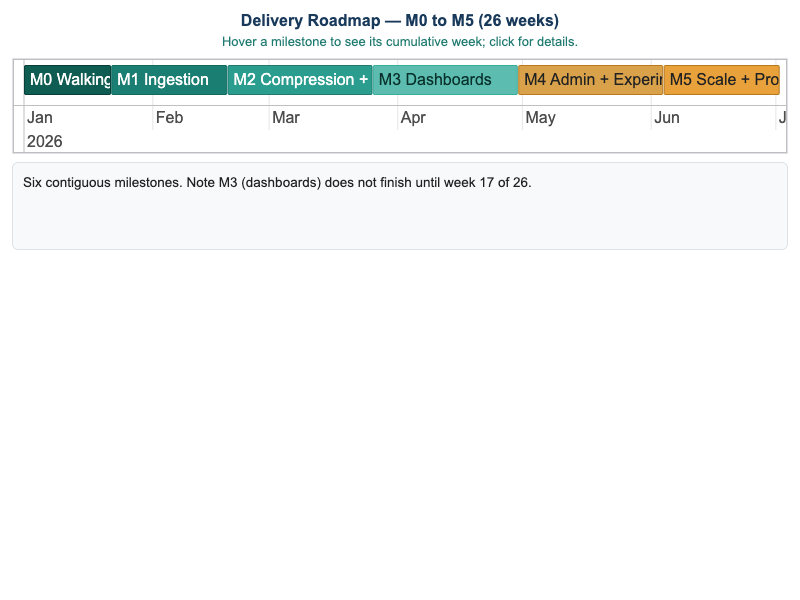Open the M1 Ingestion milestone details

tap(169, 80)
